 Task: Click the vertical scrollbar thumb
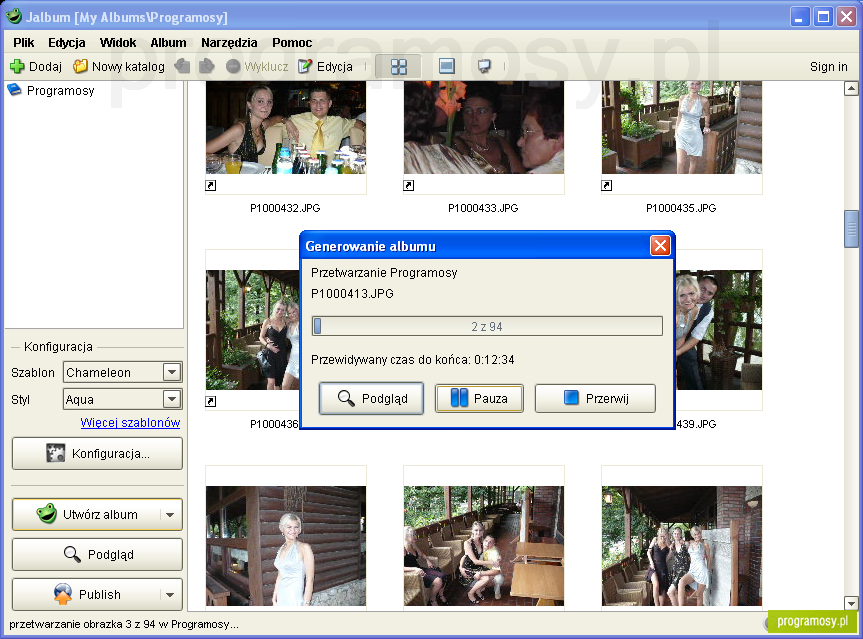tap(851, 229)
